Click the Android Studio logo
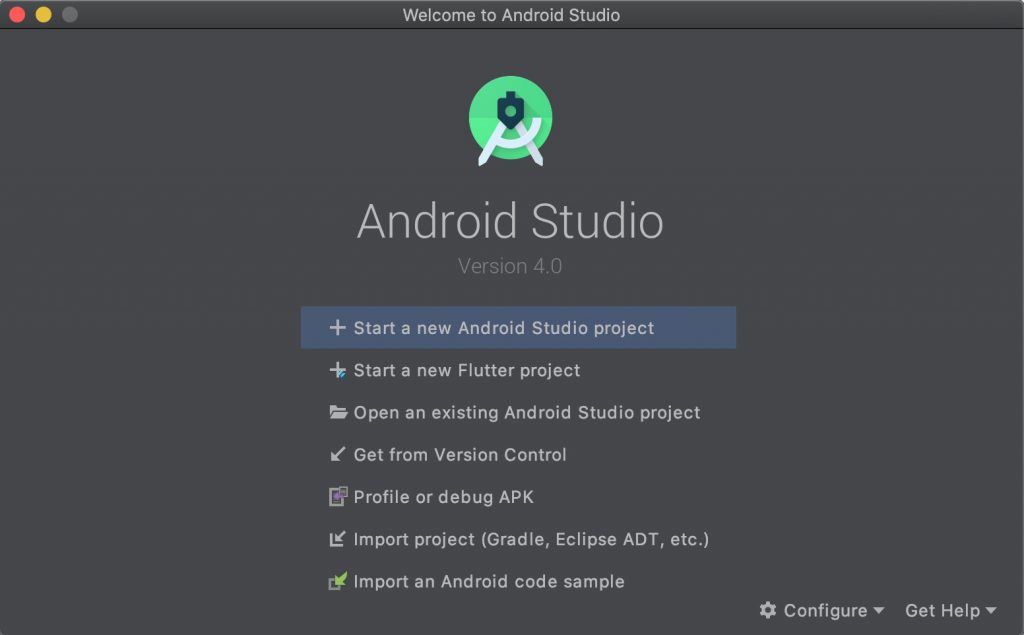This screenshot has height=635, width=1024. pos(511,120)
